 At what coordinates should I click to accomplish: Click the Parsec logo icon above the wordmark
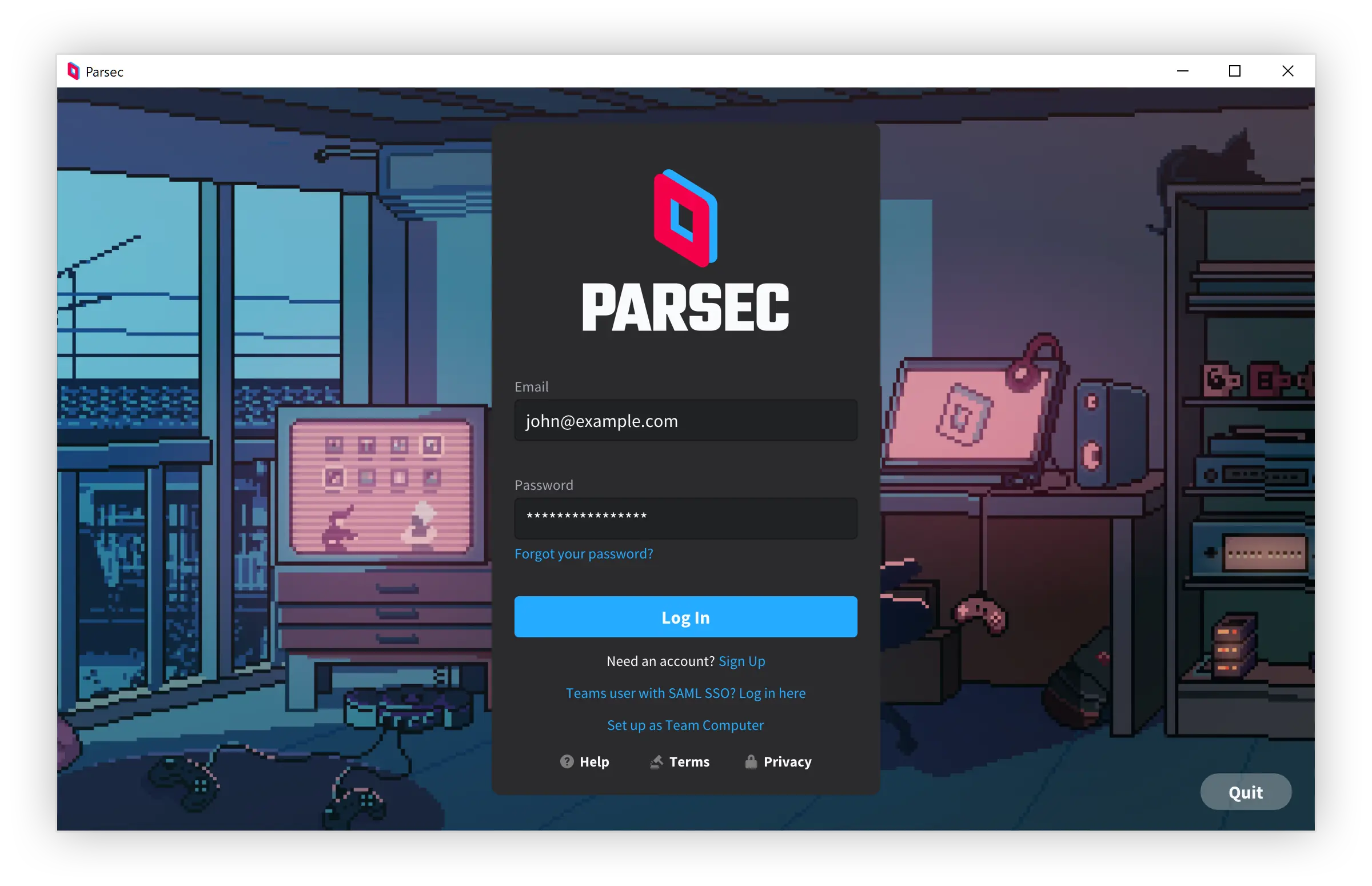coord(685,218)
